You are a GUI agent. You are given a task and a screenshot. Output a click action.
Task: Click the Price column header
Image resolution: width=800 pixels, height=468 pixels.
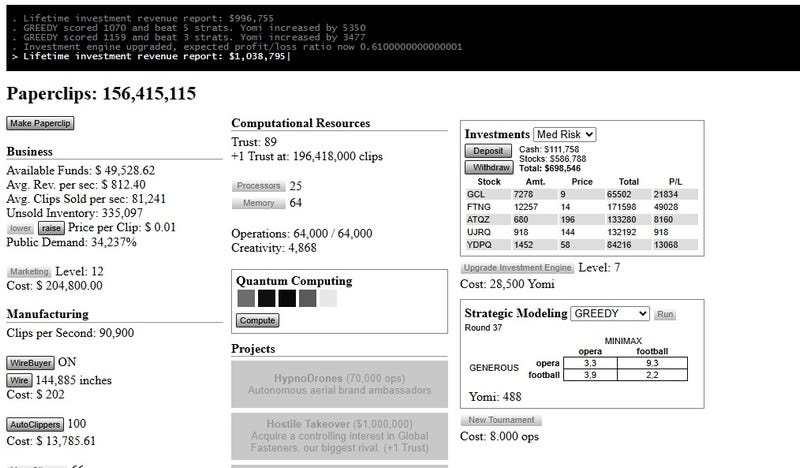[582, 182]
